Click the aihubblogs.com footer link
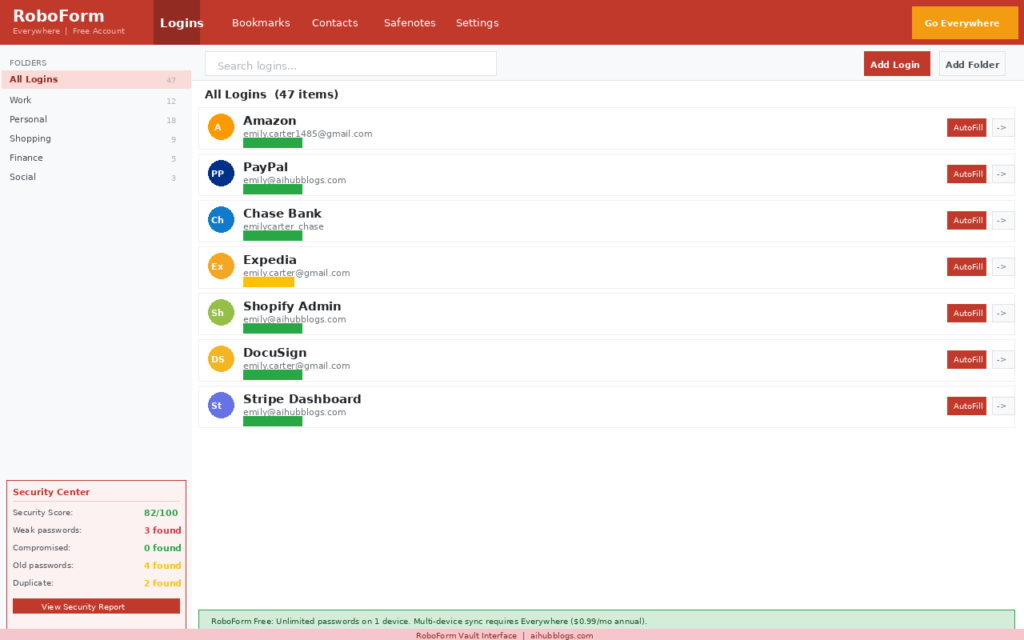1024x640 pixels. point(562,635)
